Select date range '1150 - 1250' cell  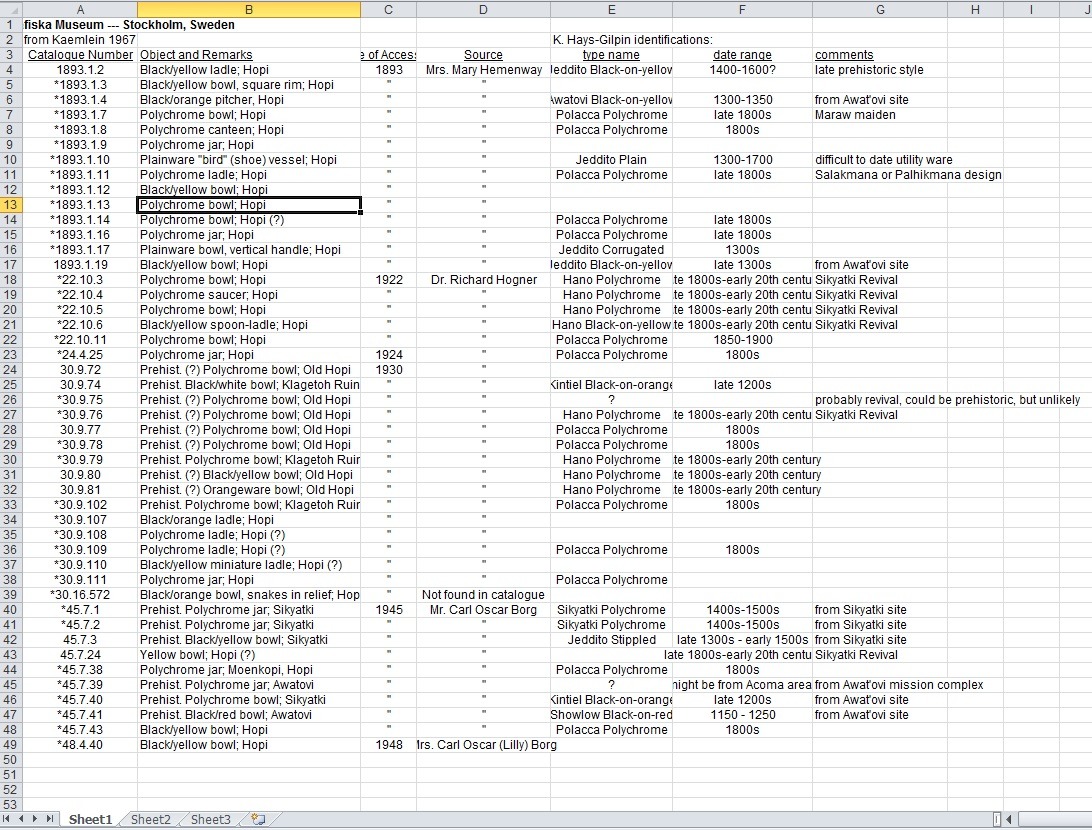tap(742, 715)
